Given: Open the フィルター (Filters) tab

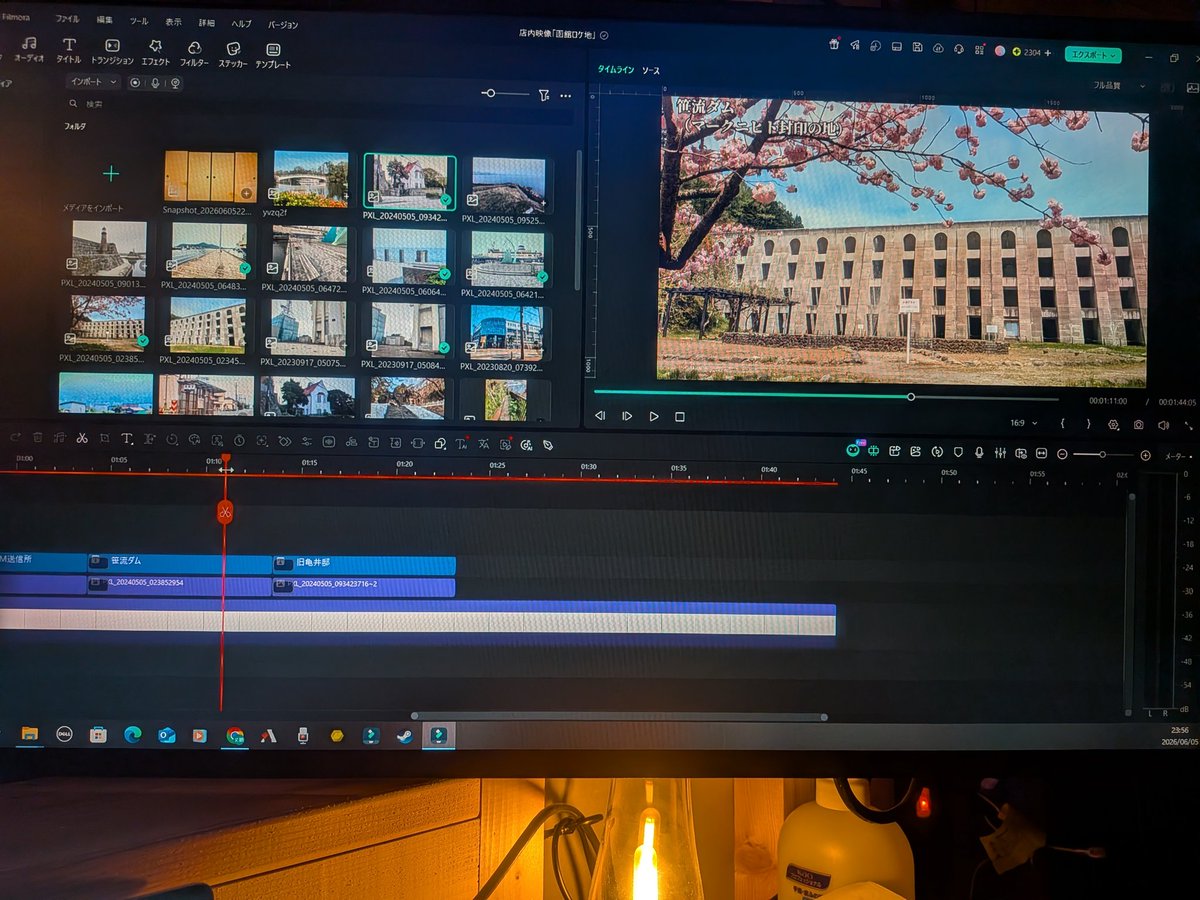Looking at the screenshot, I should click(194, 53).
